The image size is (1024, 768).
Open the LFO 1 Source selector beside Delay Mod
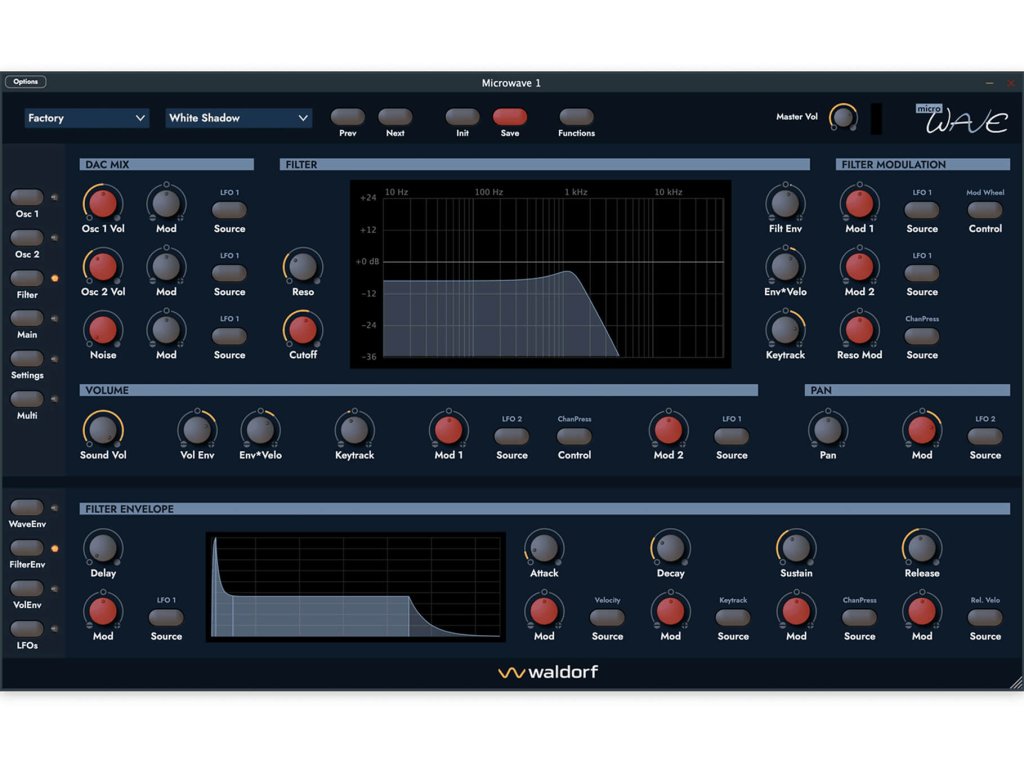[x=166, y=617]
